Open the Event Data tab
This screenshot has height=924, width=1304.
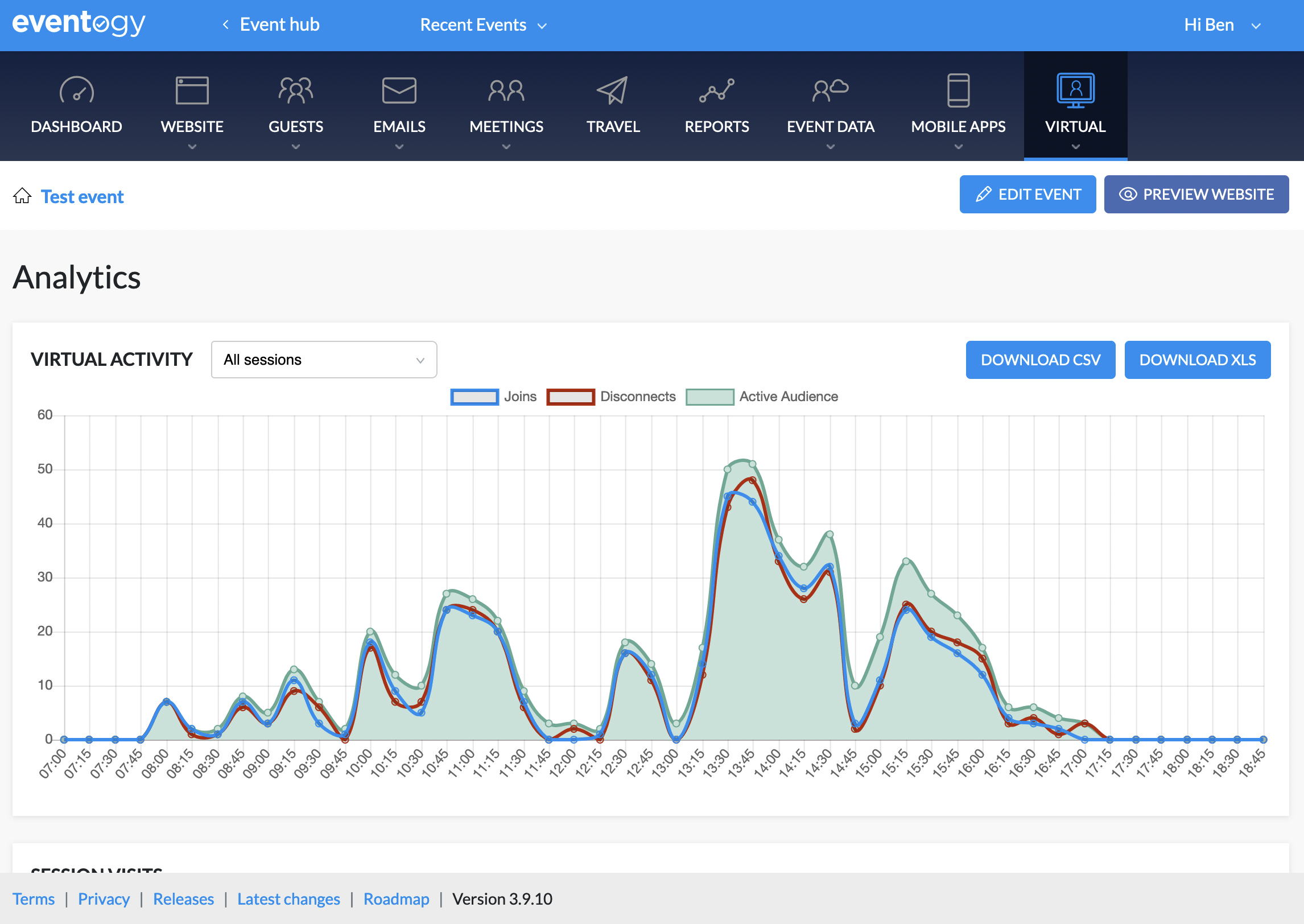pos(831,105)
